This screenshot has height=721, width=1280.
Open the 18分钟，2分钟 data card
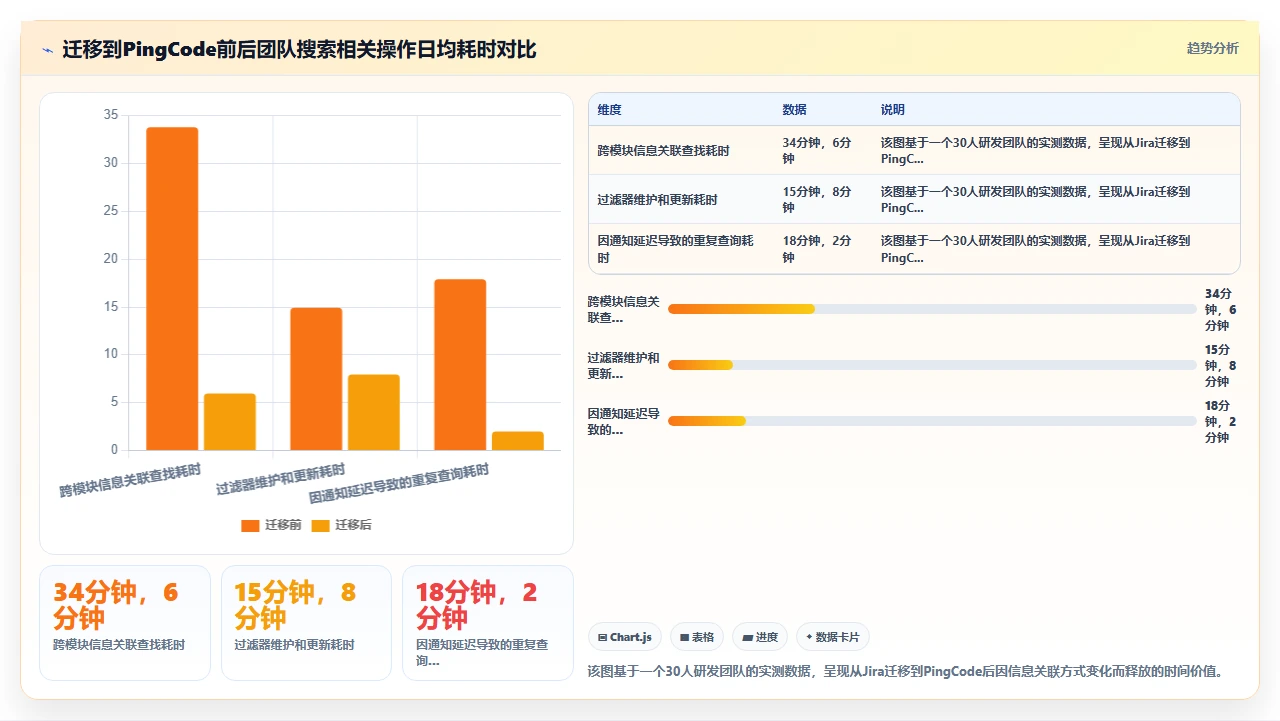pos(488,623)
